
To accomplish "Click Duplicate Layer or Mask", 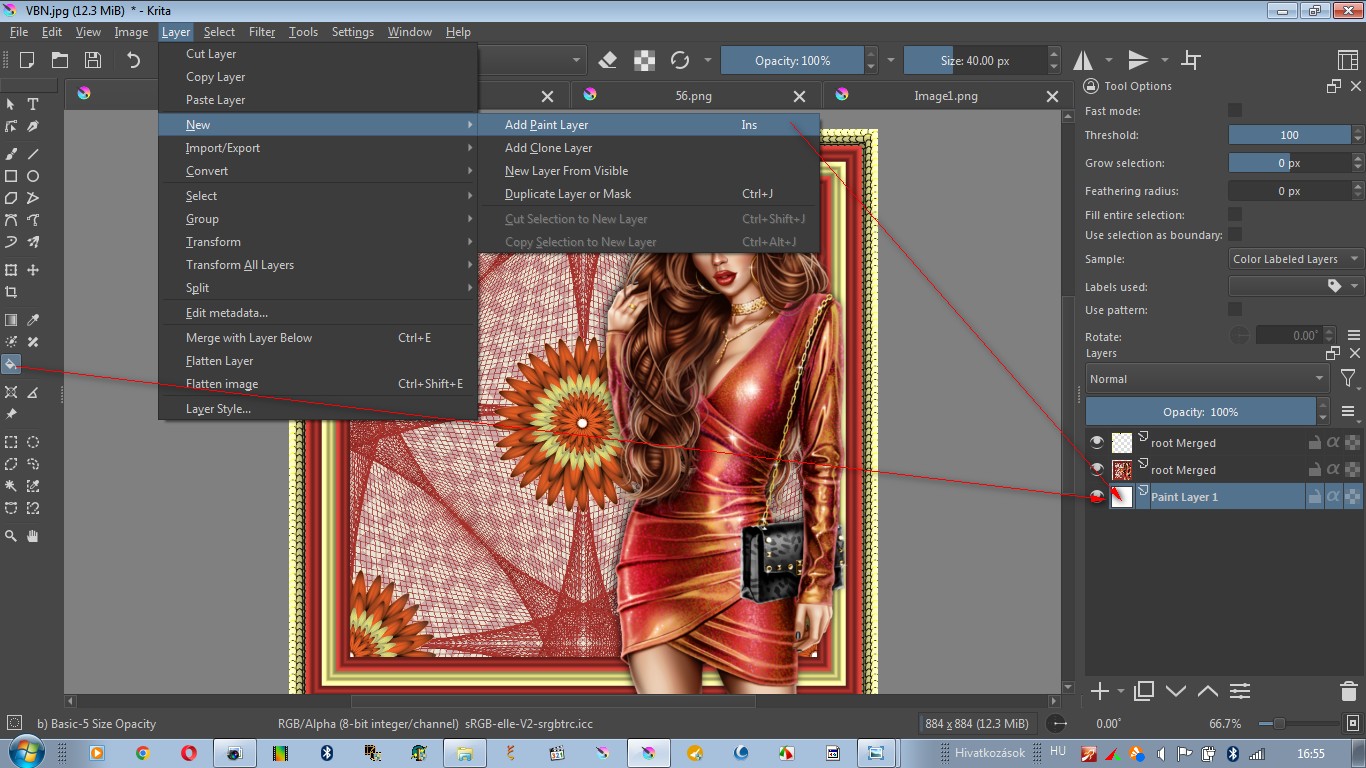I will [648, 194].
